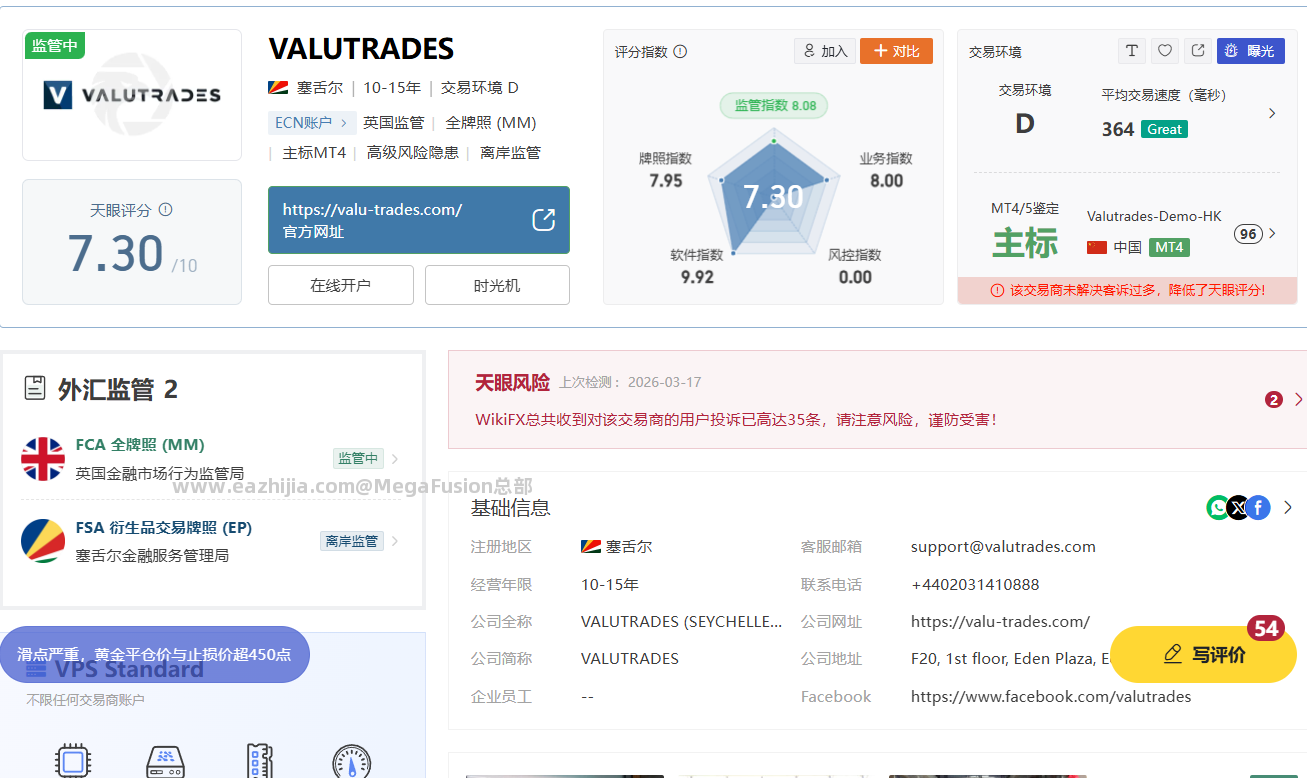Click the yellow 写评价 button
Screen dimensions: 1307x778
(x=1203, y=655)
